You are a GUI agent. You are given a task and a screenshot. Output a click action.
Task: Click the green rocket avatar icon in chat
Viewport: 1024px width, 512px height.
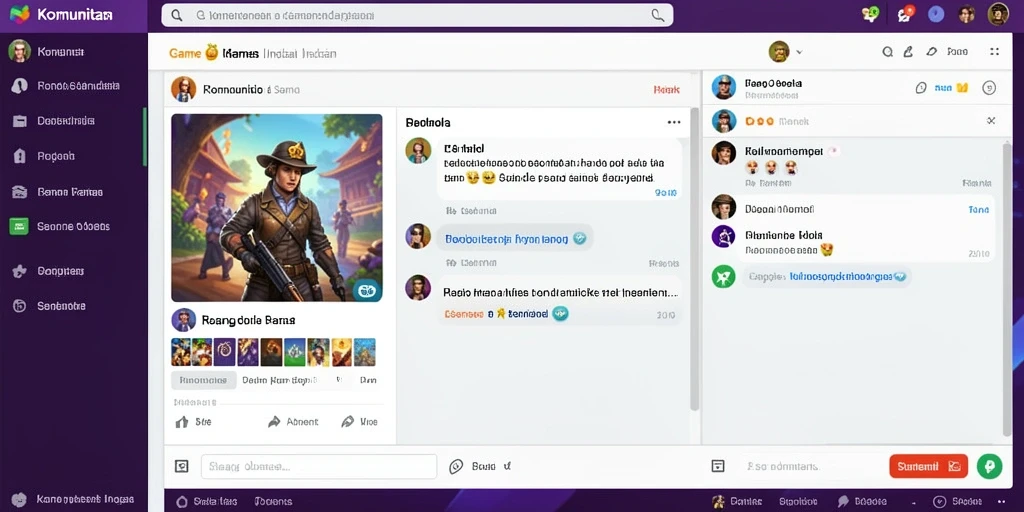pos(724,277)
